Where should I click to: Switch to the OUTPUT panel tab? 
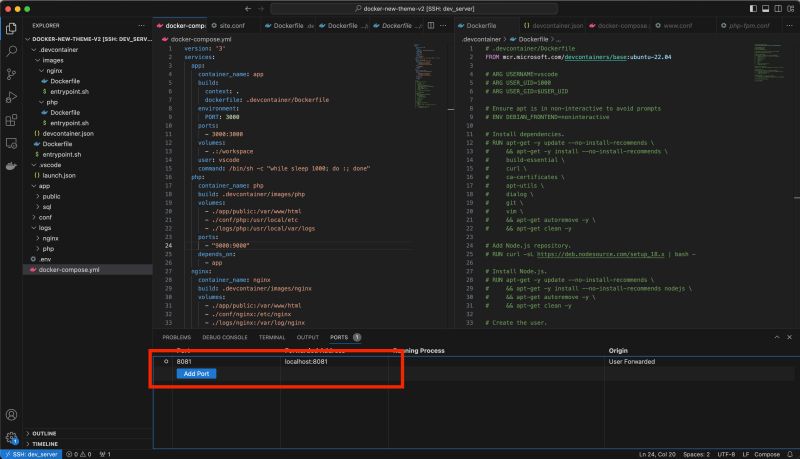(308, 337)
